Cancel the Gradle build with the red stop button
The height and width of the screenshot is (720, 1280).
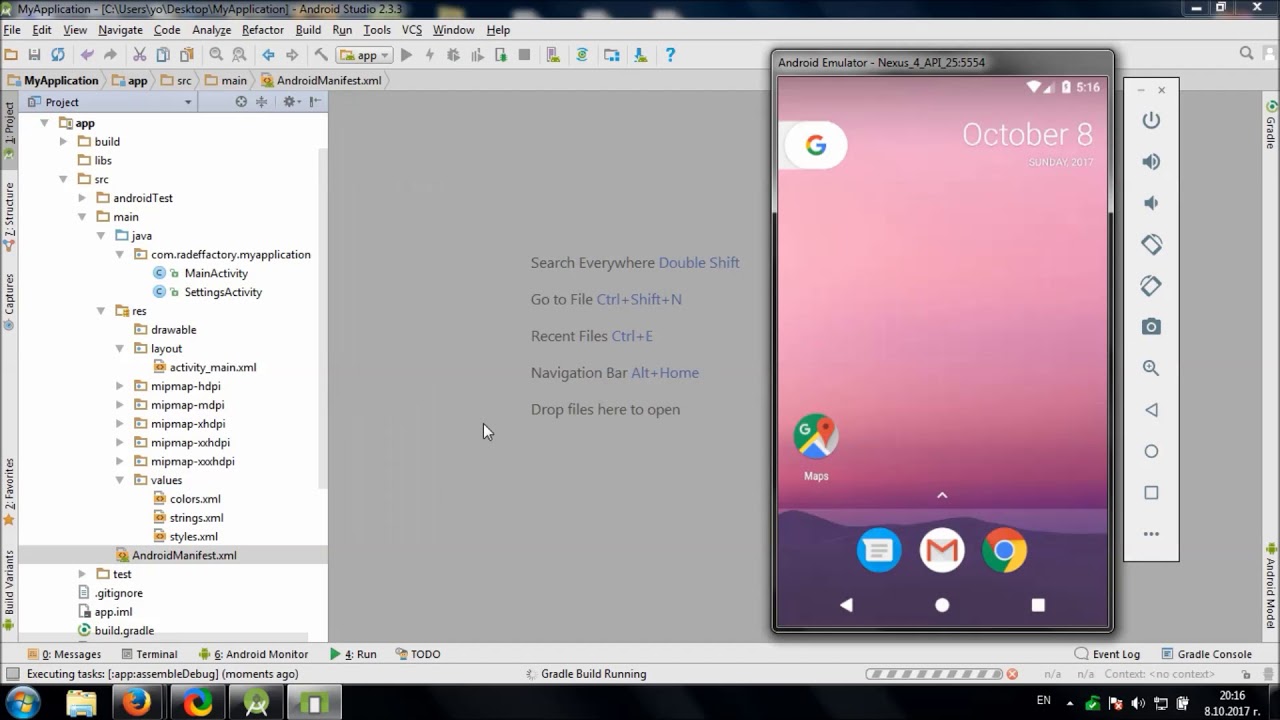[1012, 674]
